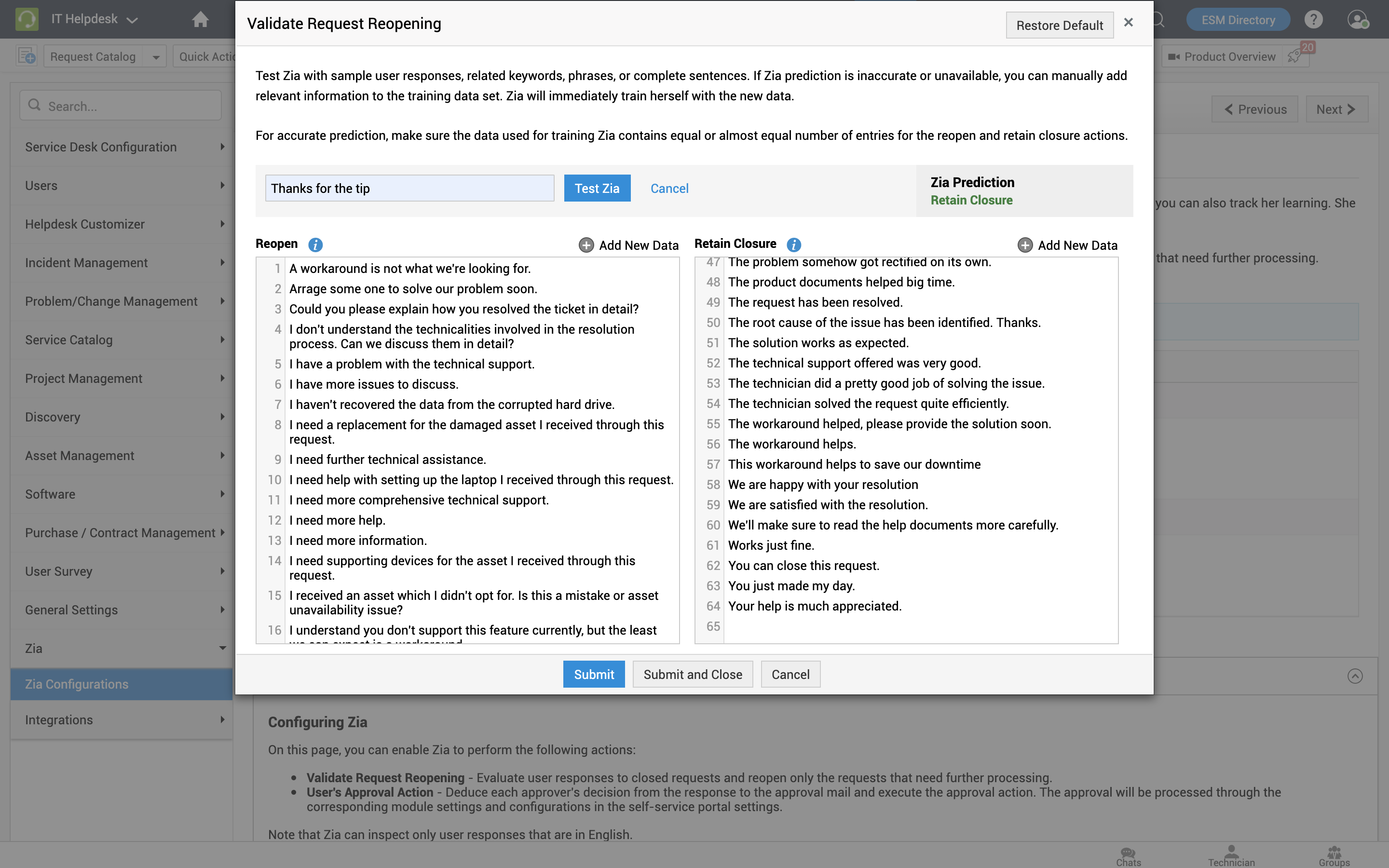Click the Reopen info icon

coord(315,244)
